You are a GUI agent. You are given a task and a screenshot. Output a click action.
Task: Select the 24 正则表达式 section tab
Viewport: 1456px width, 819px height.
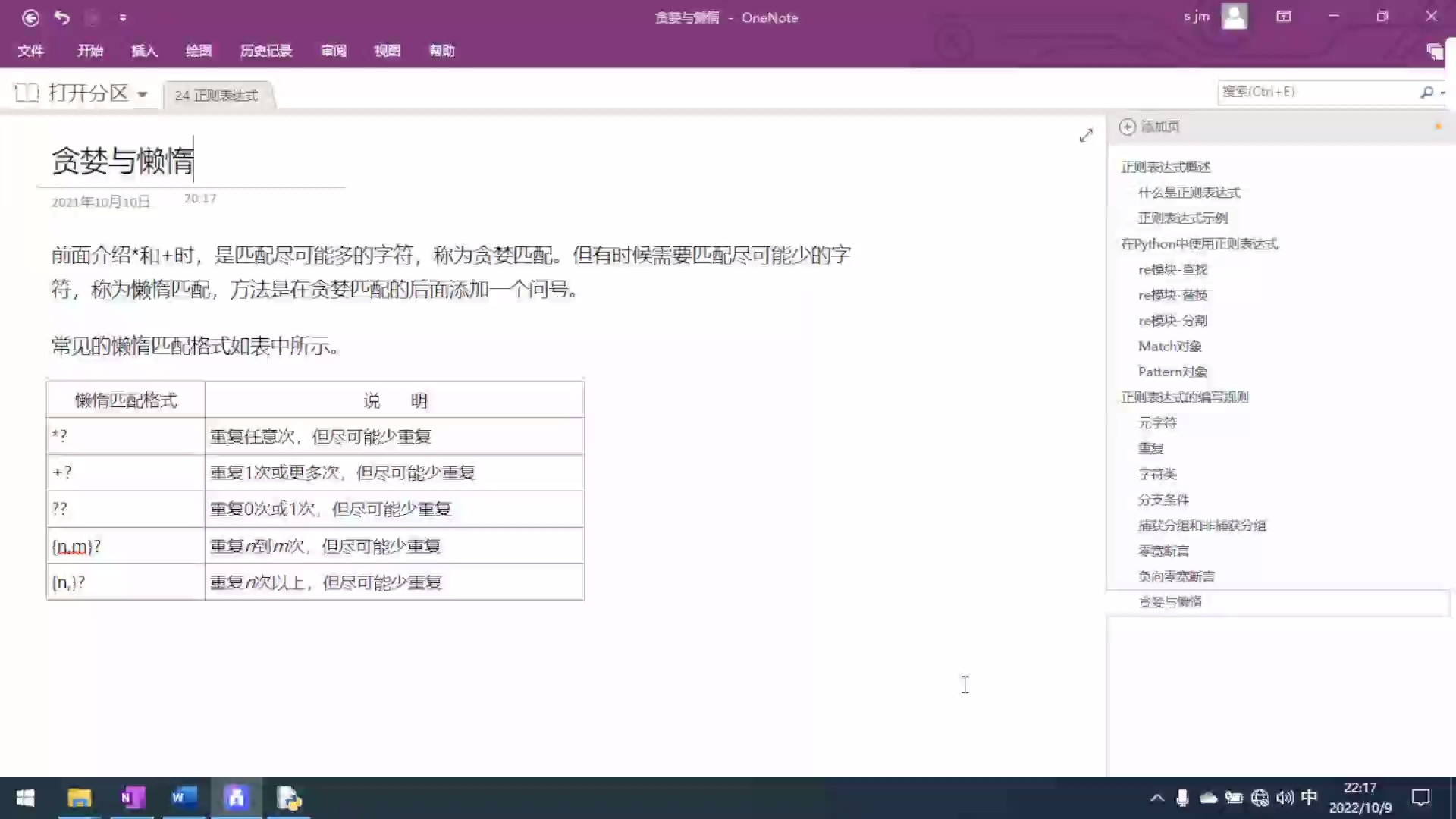point(218,95)
